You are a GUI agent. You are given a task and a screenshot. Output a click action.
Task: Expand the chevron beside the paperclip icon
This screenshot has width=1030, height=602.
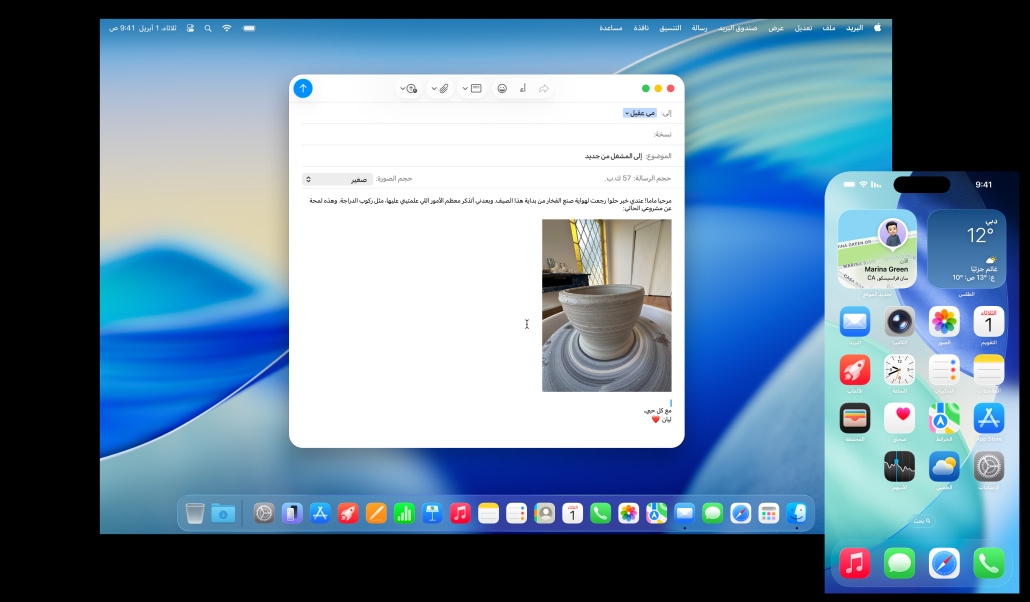[434, 88]
